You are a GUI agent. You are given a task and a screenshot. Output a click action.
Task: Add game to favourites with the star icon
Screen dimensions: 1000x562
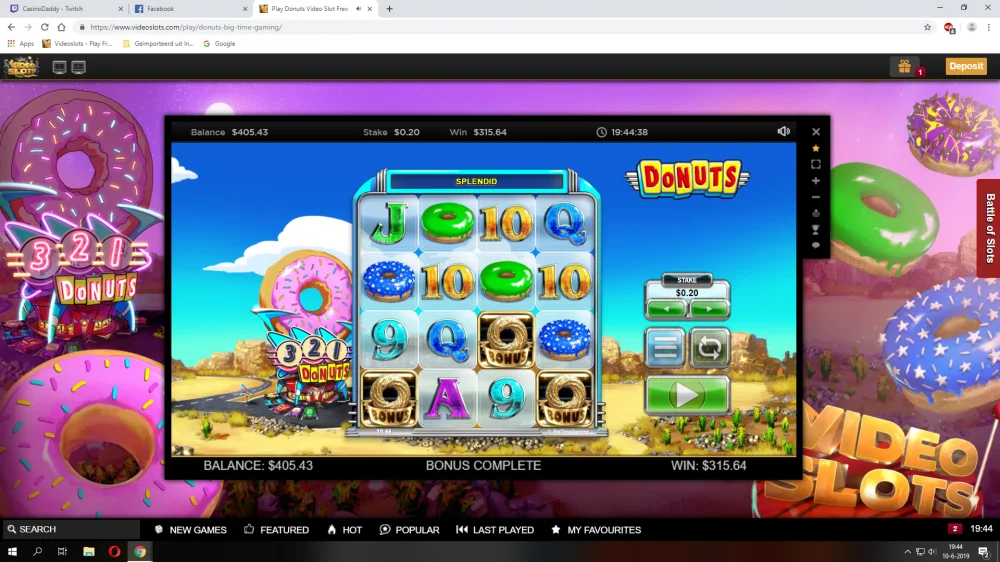click(816, 148)
